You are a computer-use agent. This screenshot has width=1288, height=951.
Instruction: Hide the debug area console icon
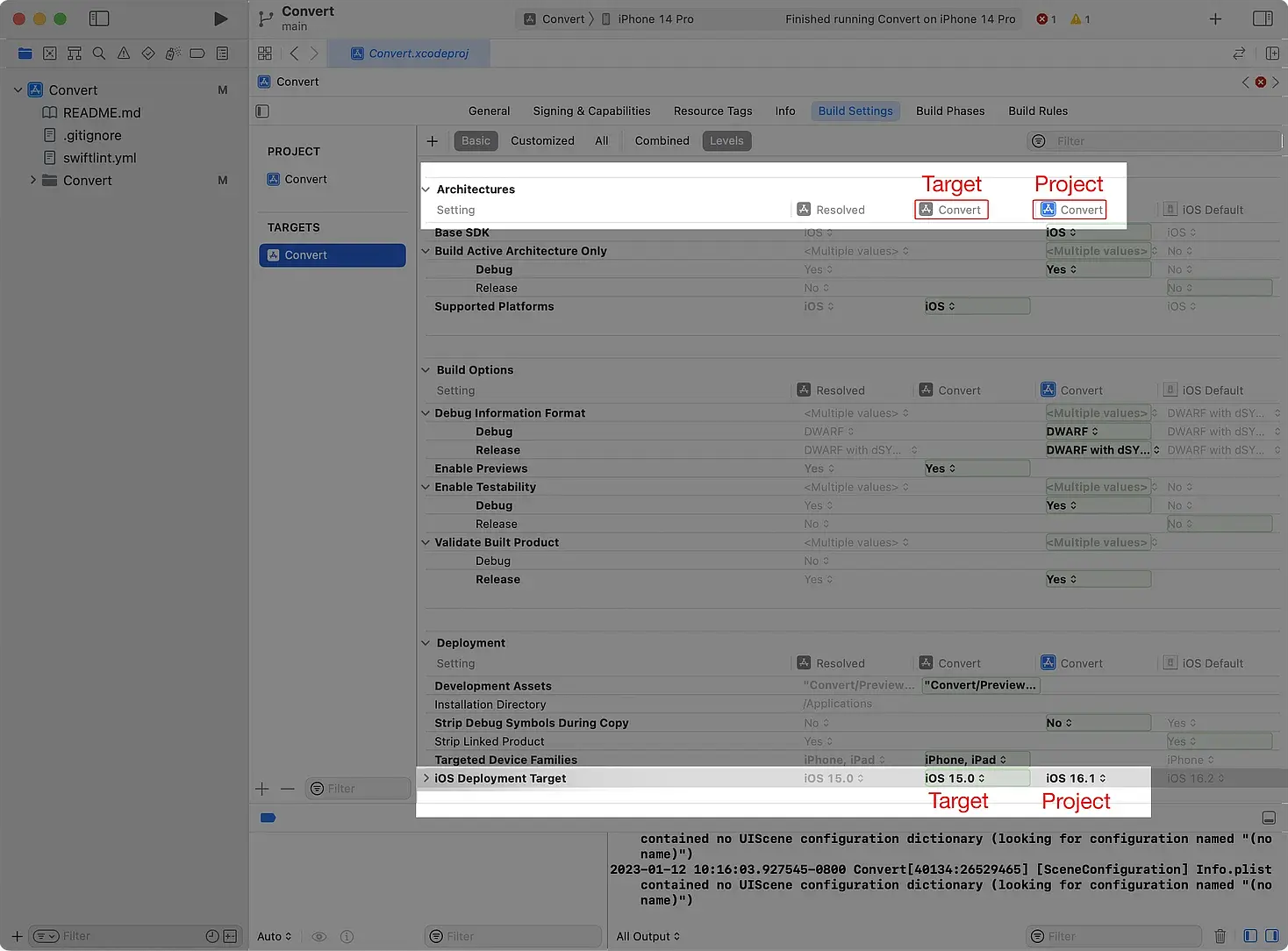[x=1269, y=818]
